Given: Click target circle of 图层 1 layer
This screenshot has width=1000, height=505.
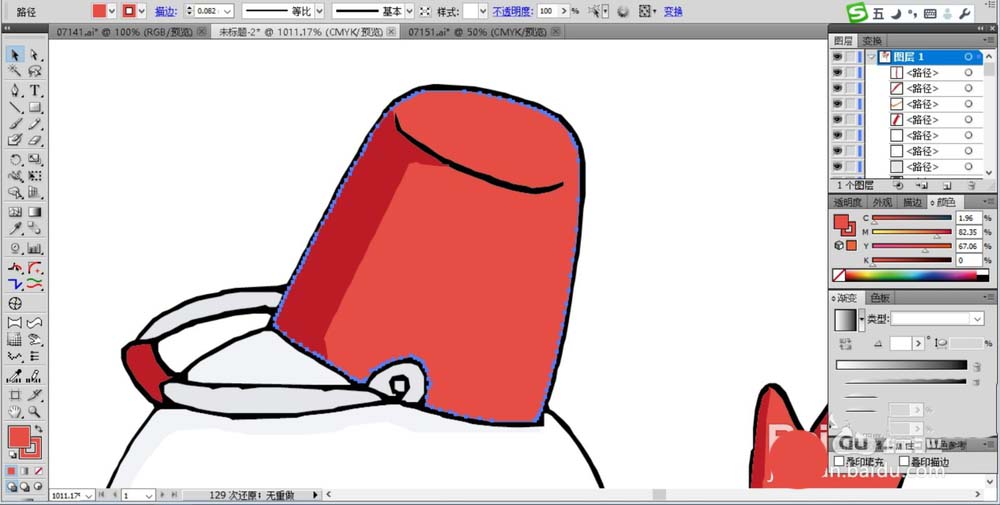Looking at the screenshot, I should [x=968, y=57].
